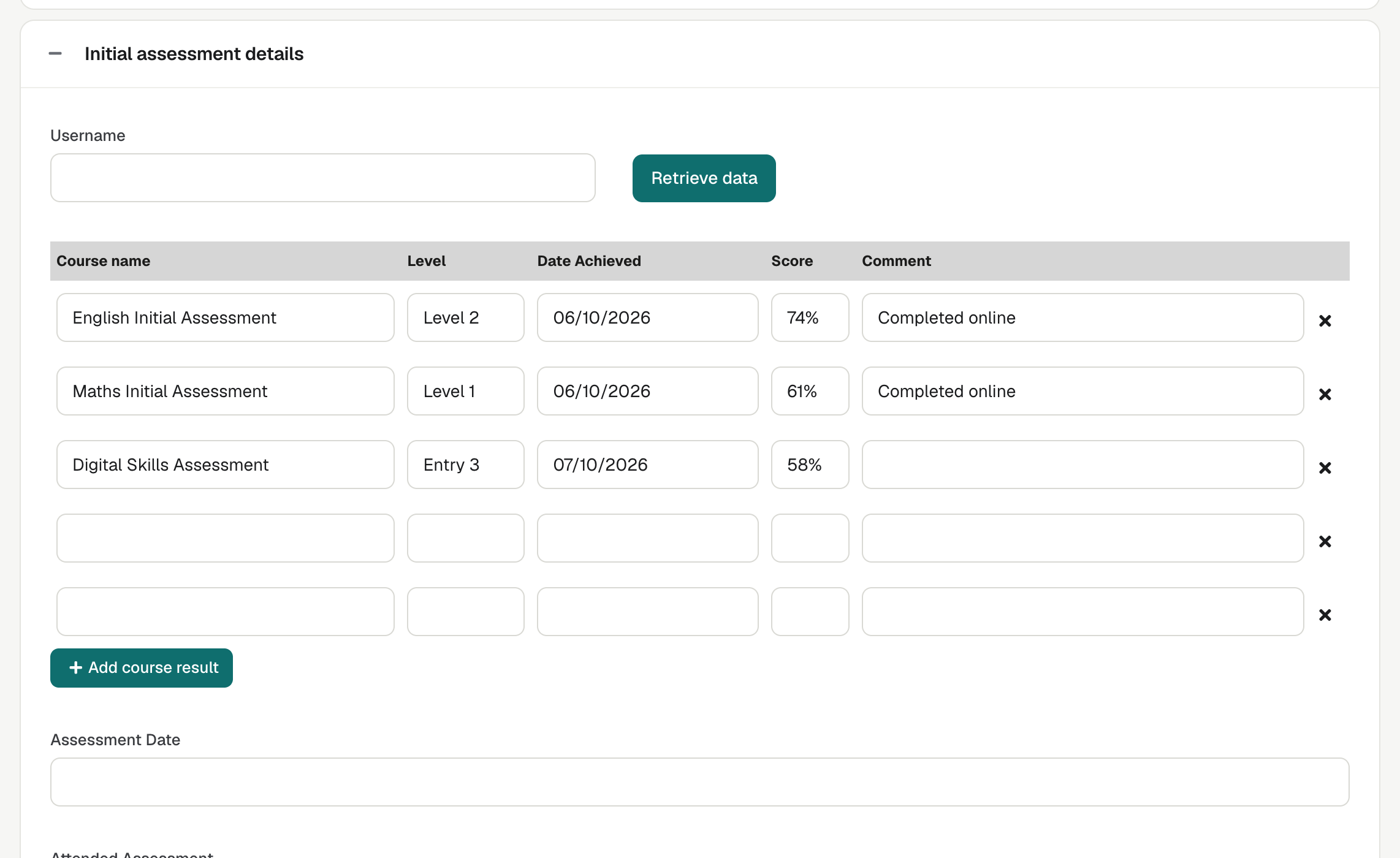Edit the English Initial Assessment course name
Image resolution: width=1400 pixels, height=858 pixels.
coord(226,317)
